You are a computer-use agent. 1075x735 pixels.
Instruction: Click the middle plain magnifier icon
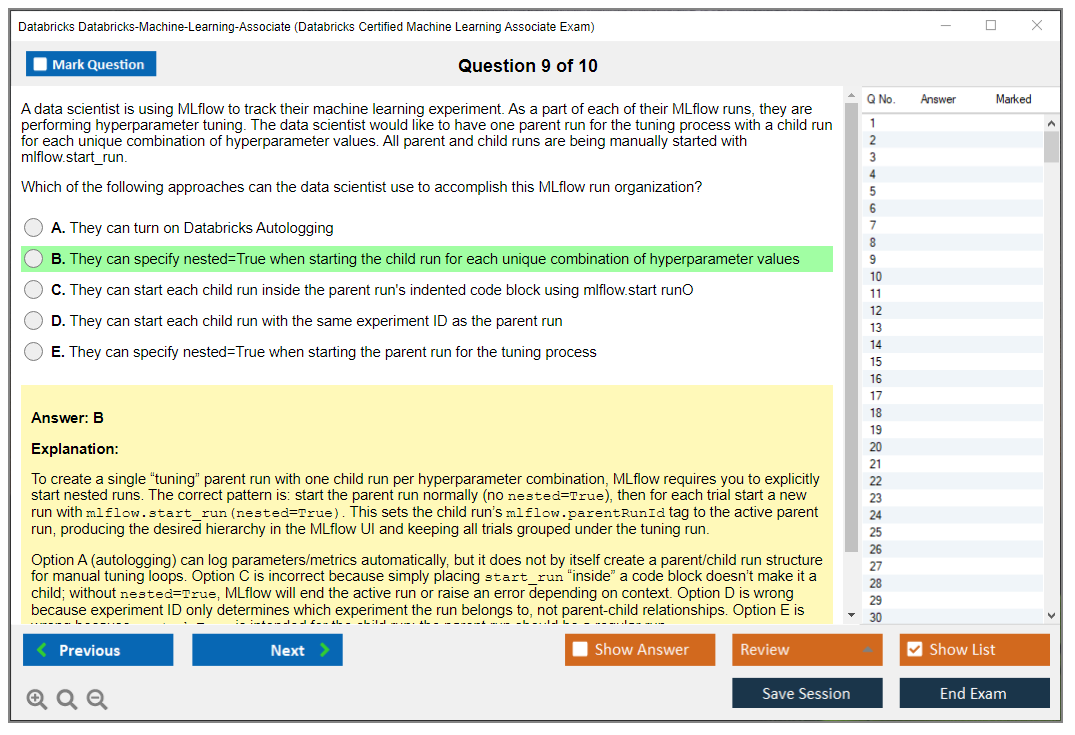tap(67, 699)
